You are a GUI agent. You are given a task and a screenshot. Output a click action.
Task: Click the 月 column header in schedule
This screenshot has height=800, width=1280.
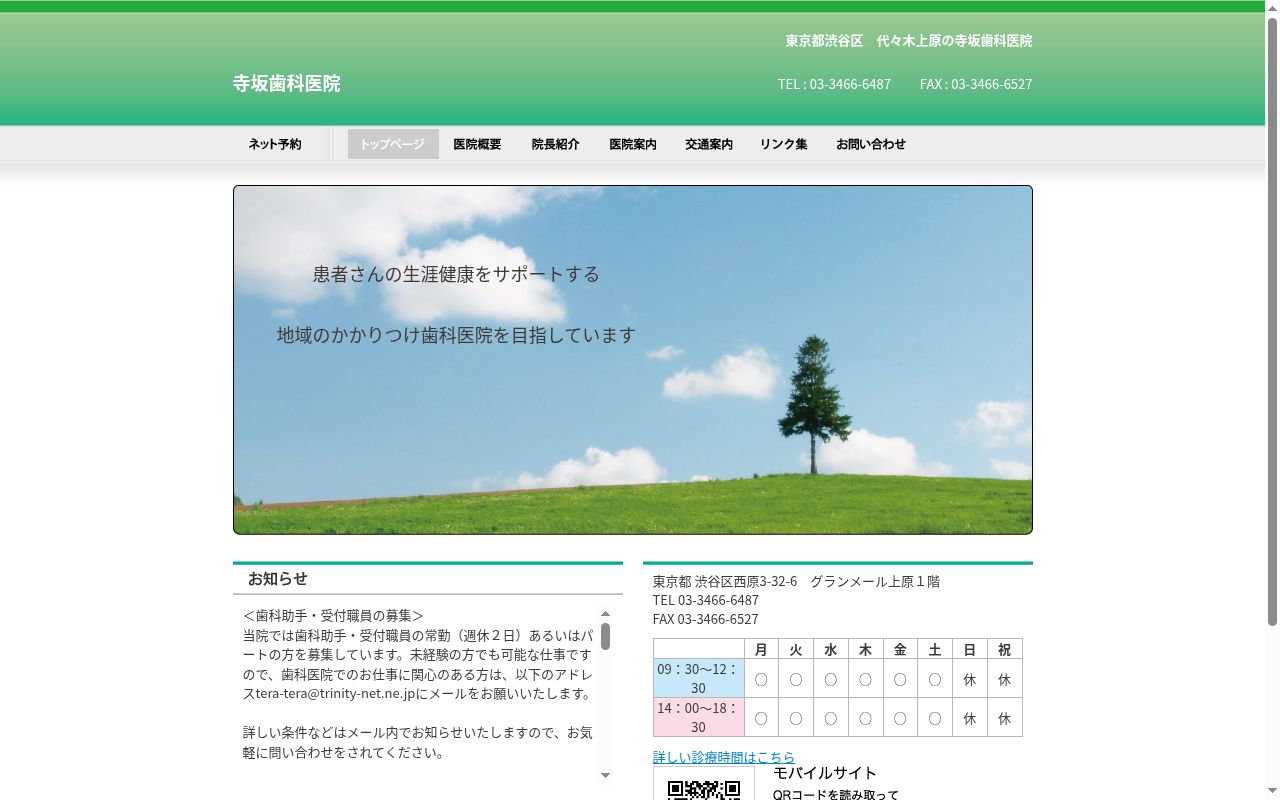pyautogui.click(x=761, y=649)
